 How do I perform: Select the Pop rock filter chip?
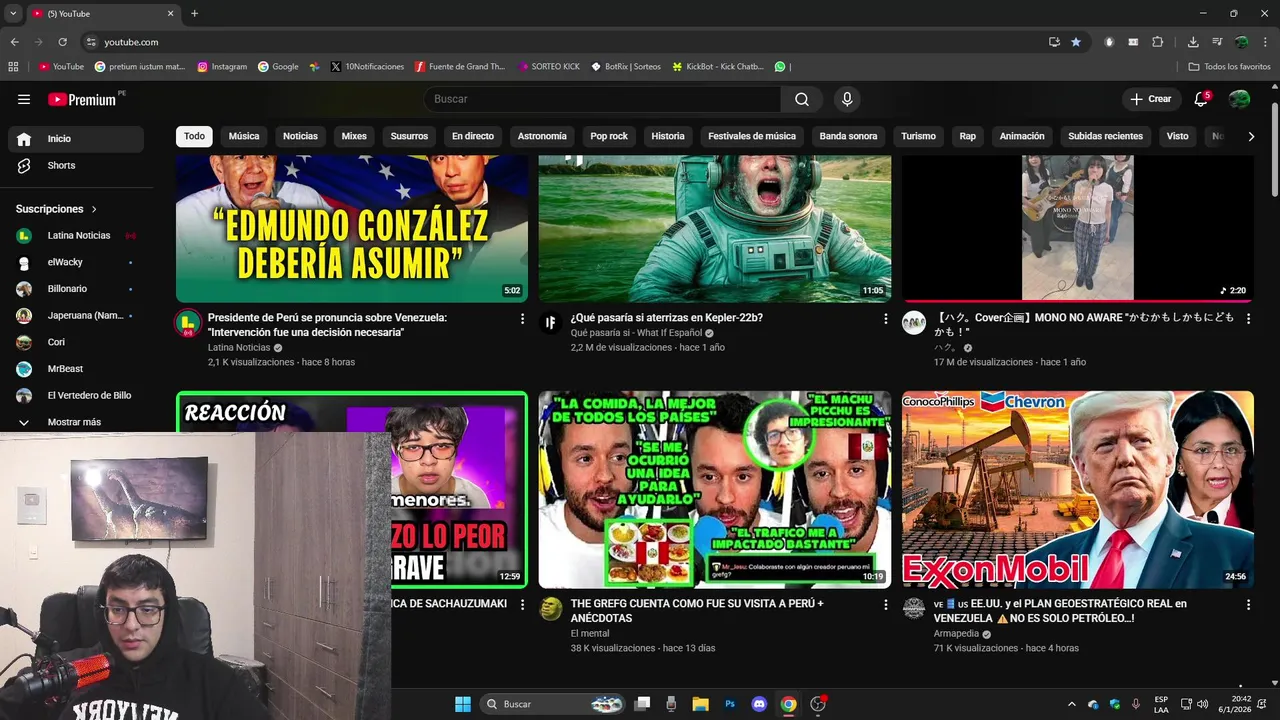609,136
